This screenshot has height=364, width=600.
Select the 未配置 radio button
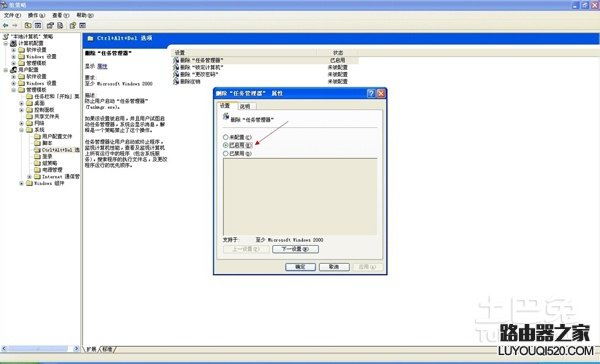tap(226, 137)
